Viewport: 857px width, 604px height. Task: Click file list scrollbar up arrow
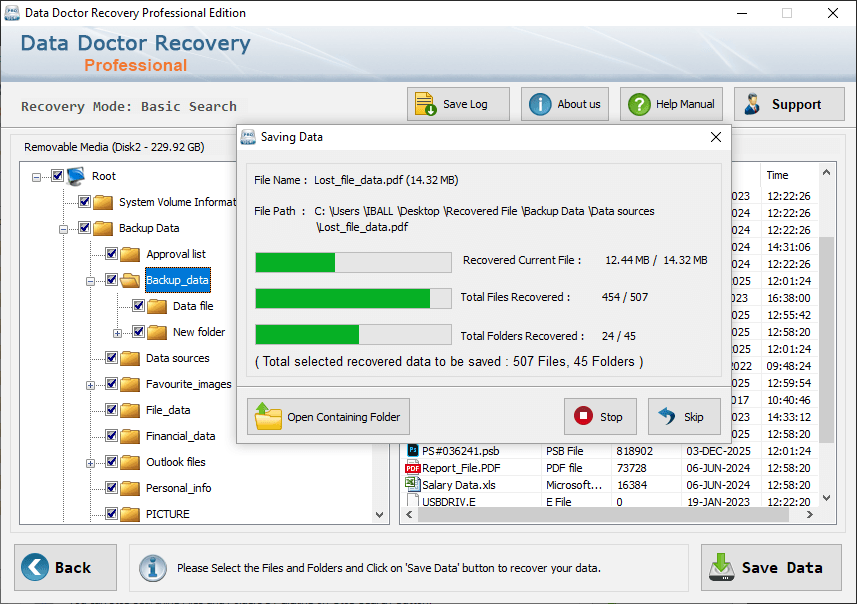tap(826, 172)
